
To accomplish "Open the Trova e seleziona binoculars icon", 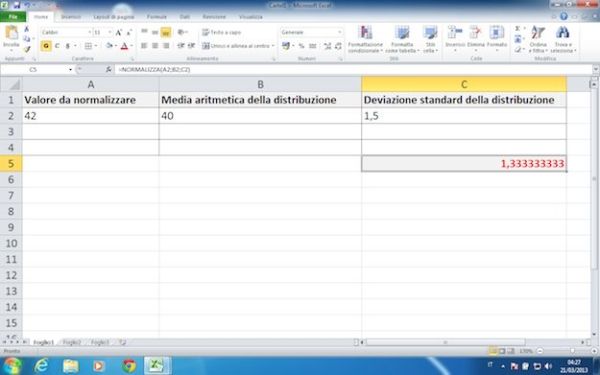I will (562, 33).
